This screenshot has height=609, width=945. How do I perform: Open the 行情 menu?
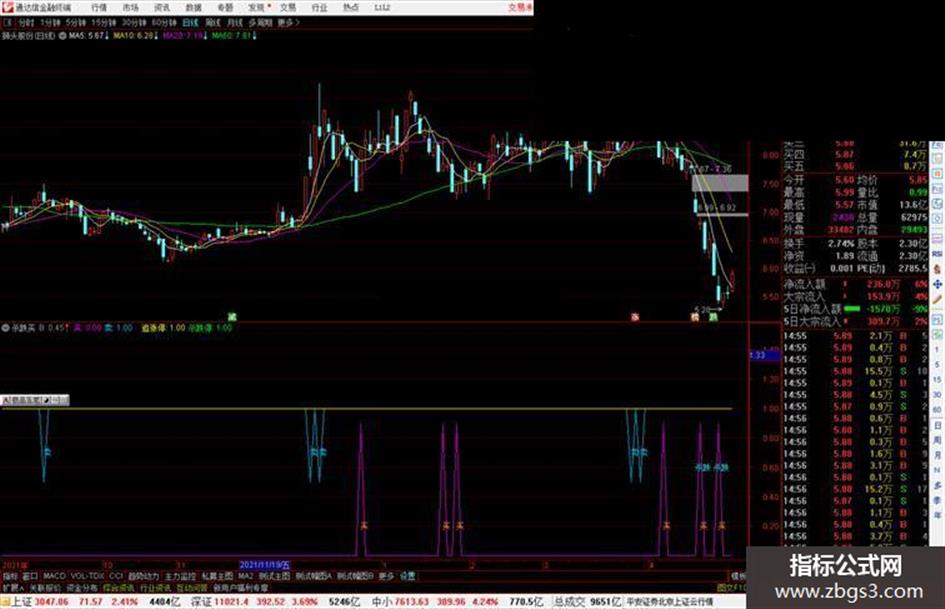pyautogui.click(x=99, y=7)
